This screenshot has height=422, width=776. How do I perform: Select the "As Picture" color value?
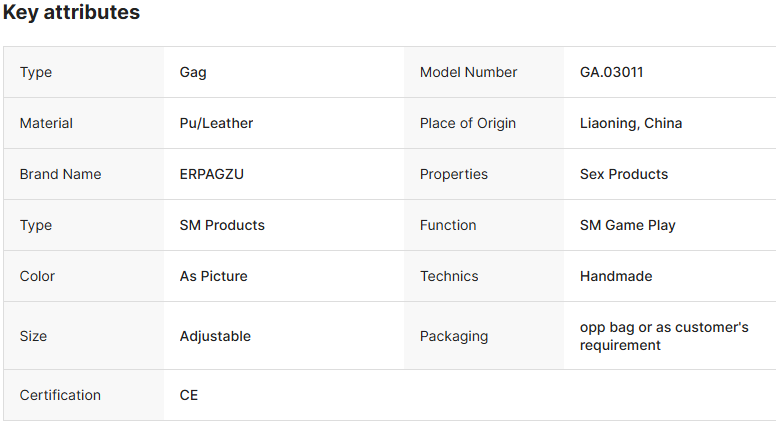coord(213,276)
